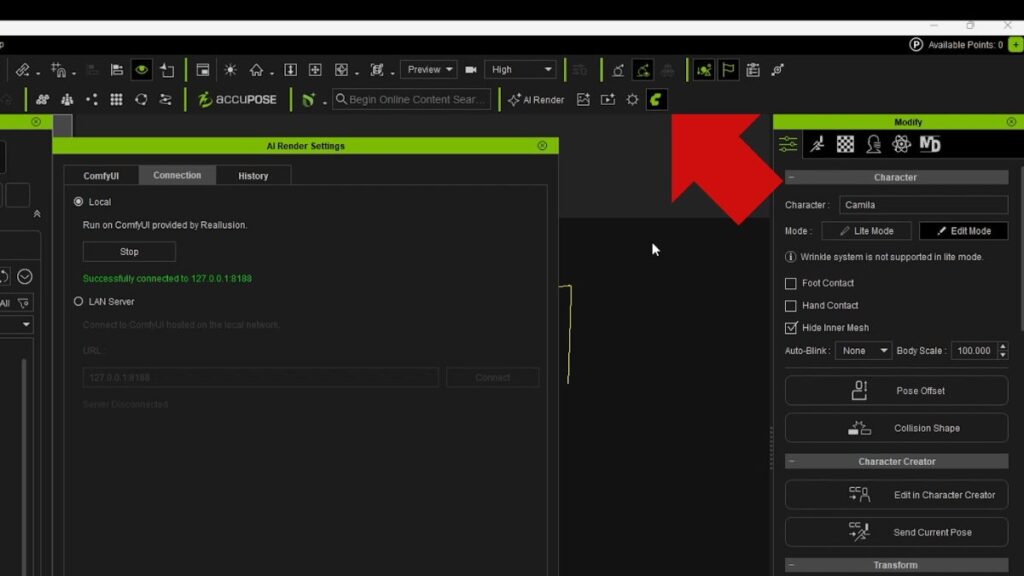The image size is (1024, 576).
Task: Open the gear settings icon near AI Render
Action: (632, 99)
